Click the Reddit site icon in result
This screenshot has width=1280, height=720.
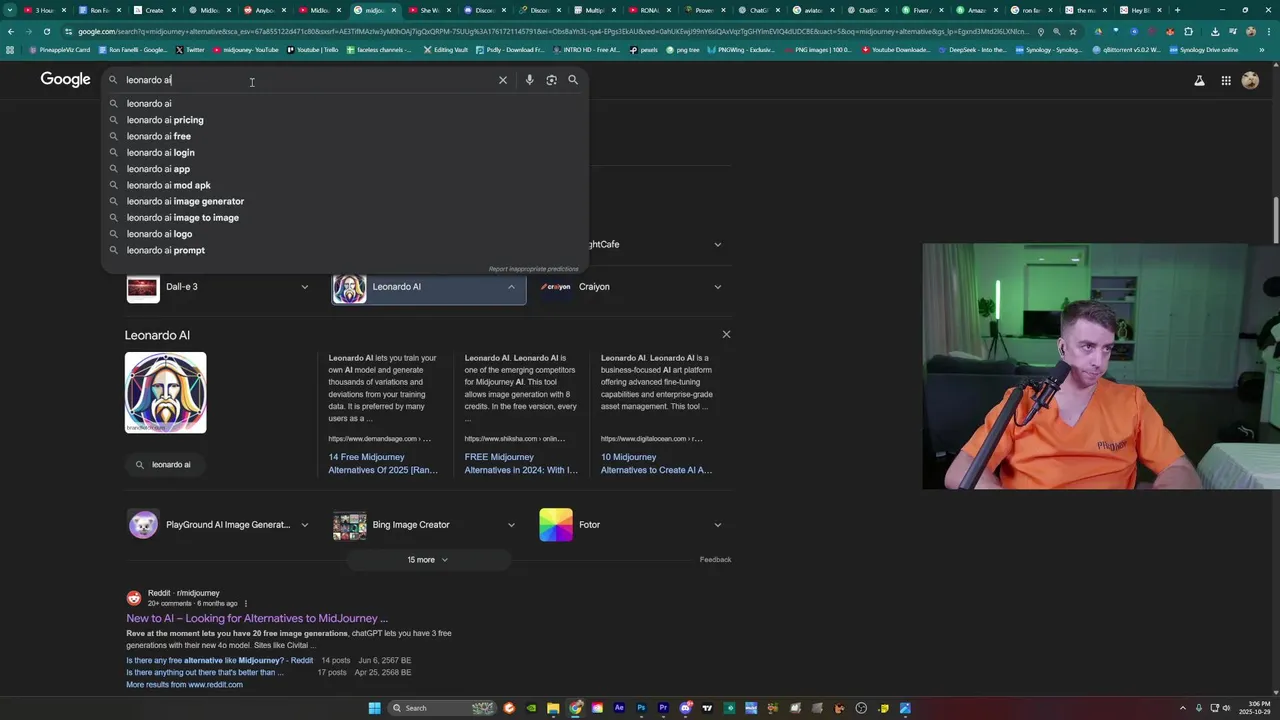click(134, 598)
